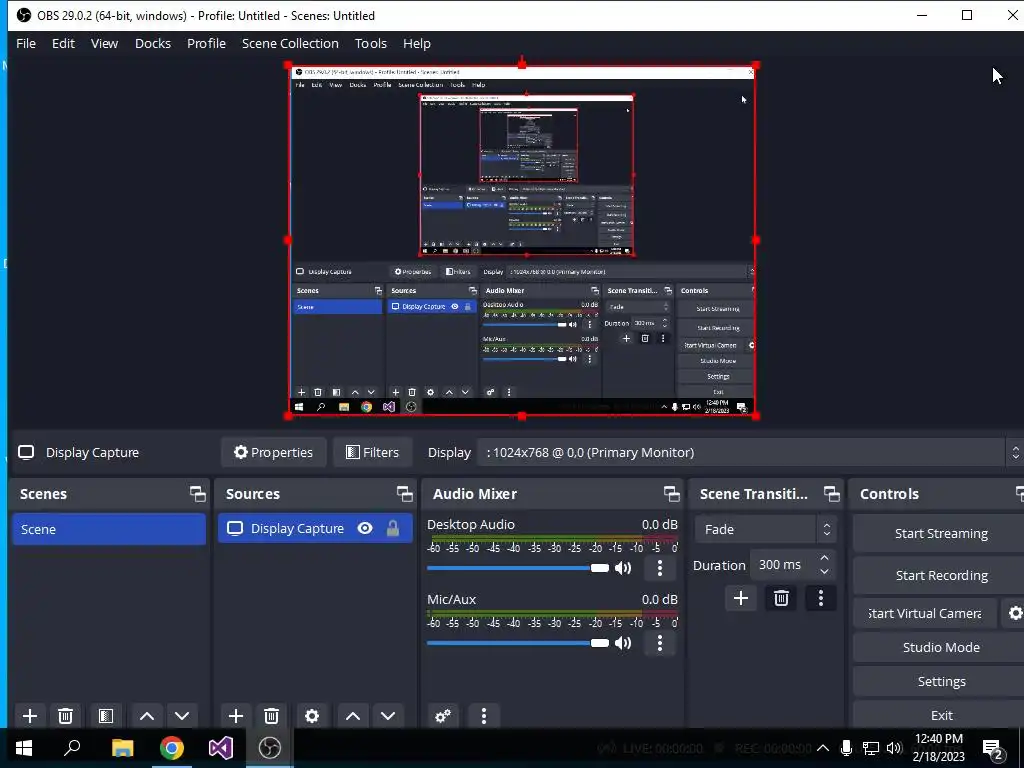Move scene down arrow in Scenes panel

pos(182,716)
